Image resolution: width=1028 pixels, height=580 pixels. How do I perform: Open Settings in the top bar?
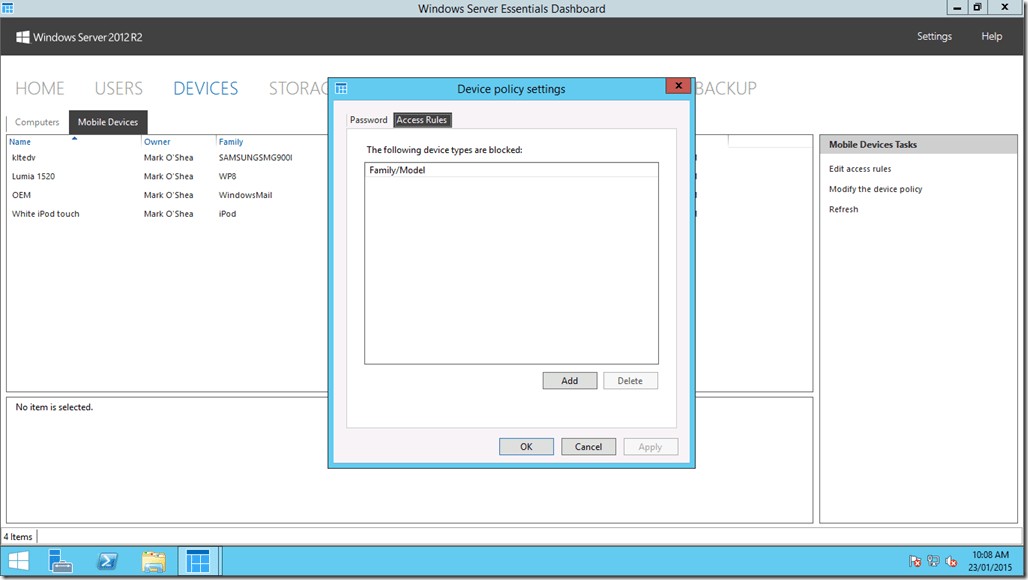point(933,36)
